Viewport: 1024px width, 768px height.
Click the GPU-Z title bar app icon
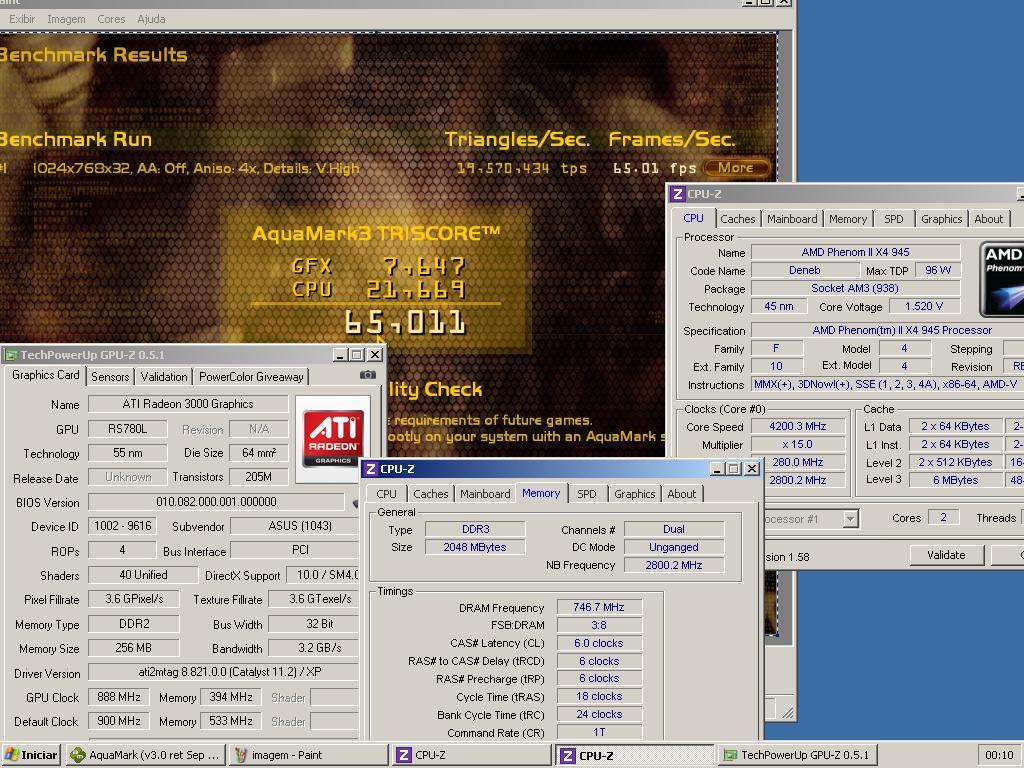click(x=10, y=355)
